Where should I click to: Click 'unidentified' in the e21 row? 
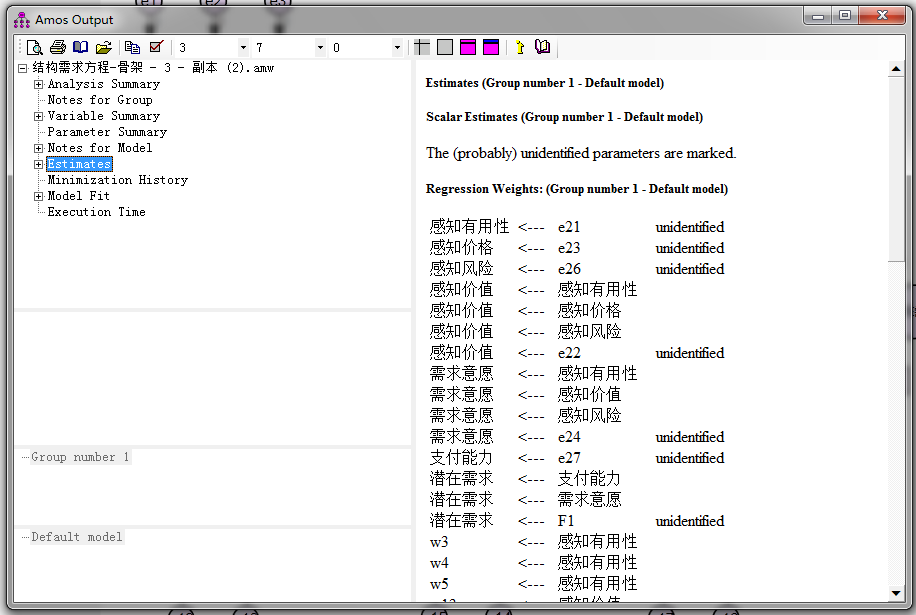click(689, 227)
